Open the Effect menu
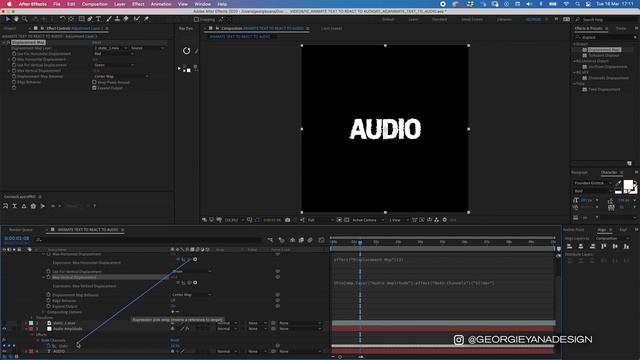The height and width of the screenshot is (360, 640). click(138, 4)
